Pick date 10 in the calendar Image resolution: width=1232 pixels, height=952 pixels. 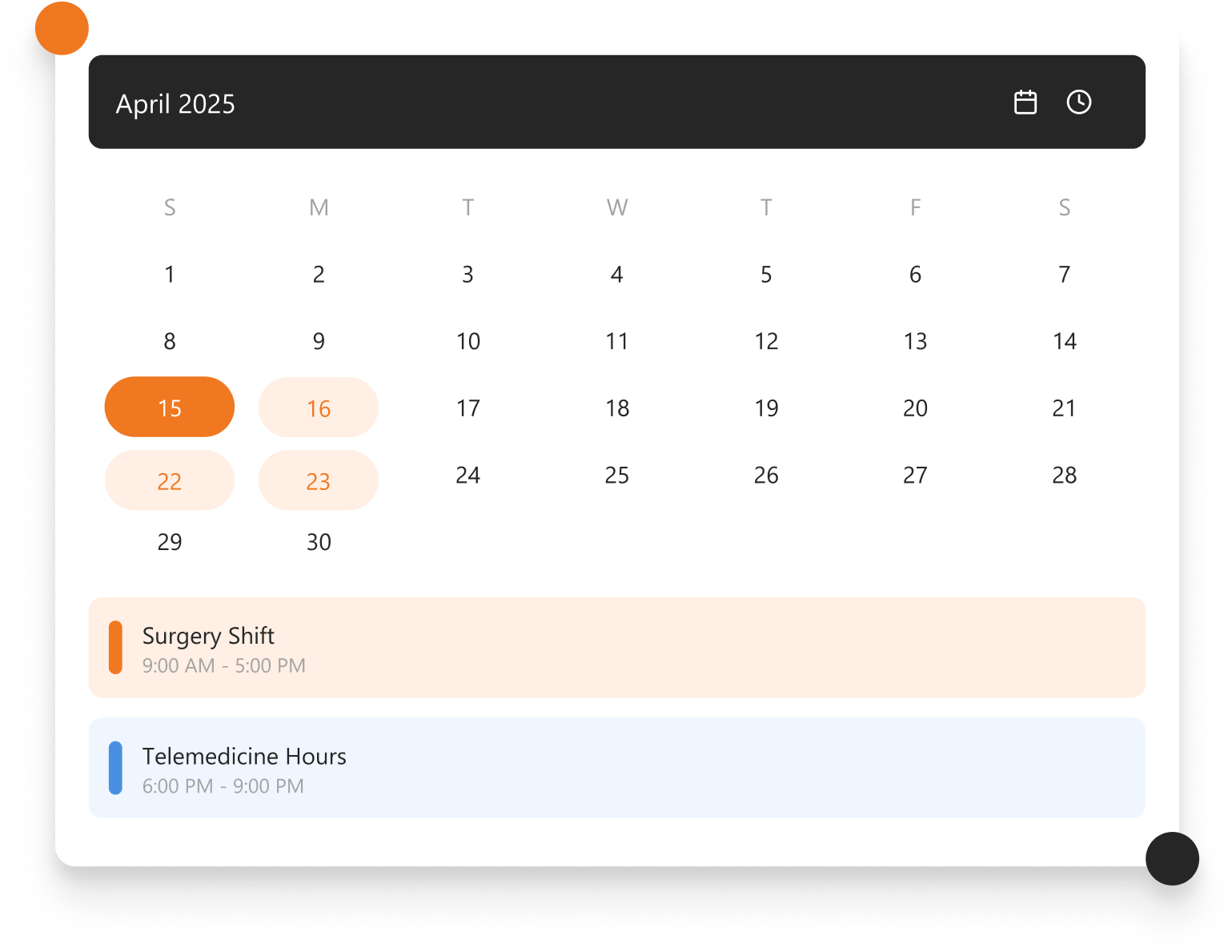point(468,342)
